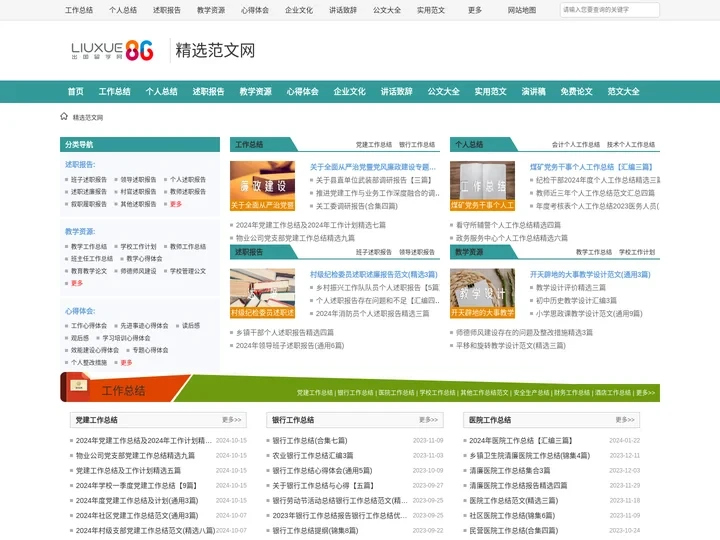Open 2024年消防员个人述职报告精选三篇
Image resolution: width=720 pixels, height=540 pixels.
tap(372, 314)
